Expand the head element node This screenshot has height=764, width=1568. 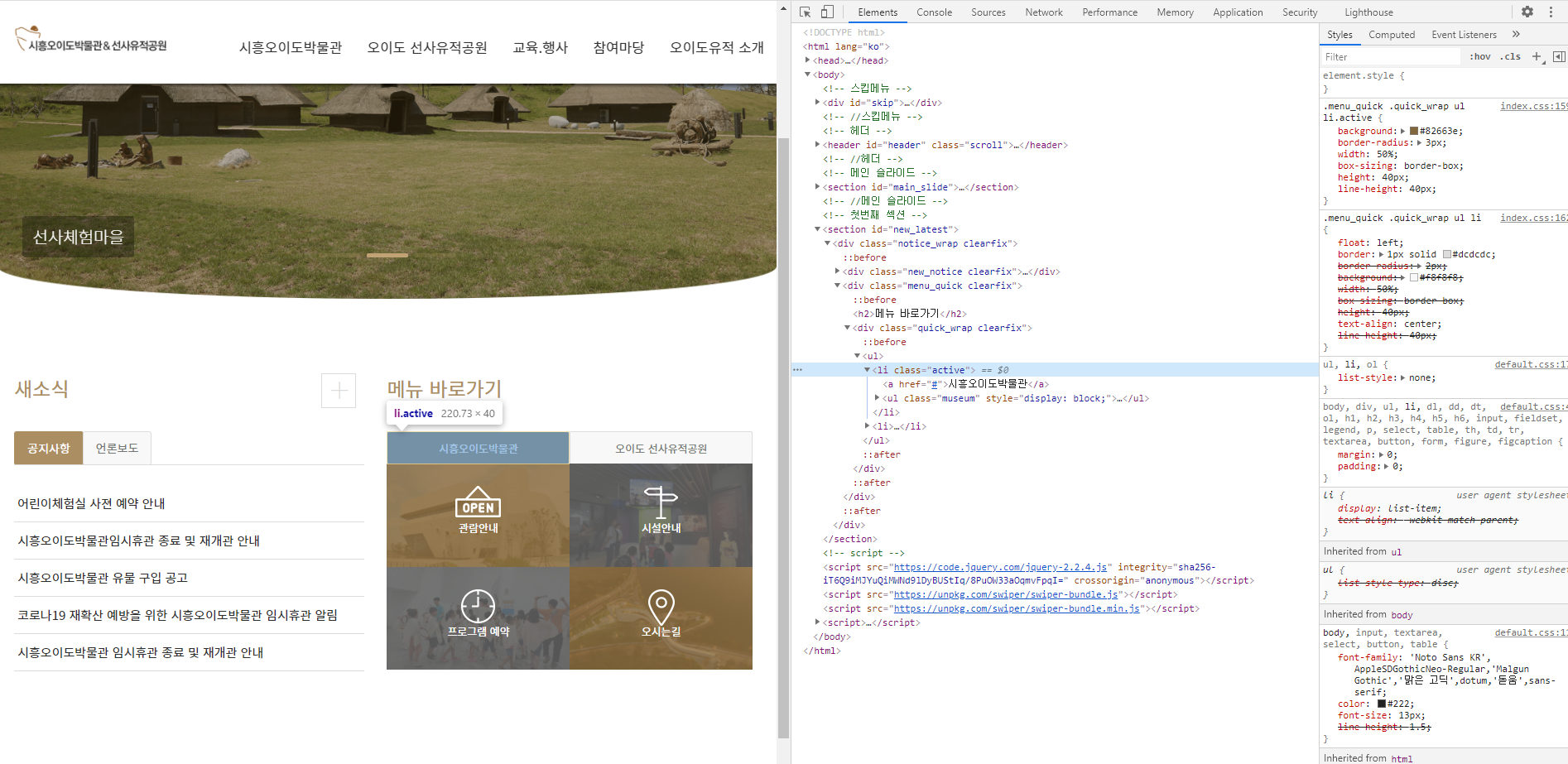(807, 60)
